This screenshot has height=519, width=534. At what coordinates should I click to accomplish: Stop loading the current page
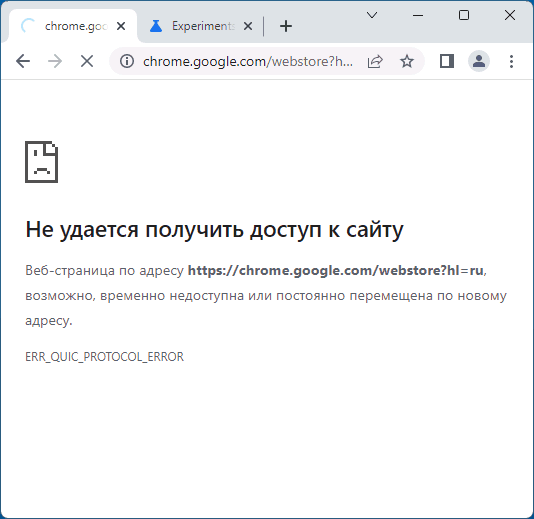pyautogui.click(x=87, y=62)
